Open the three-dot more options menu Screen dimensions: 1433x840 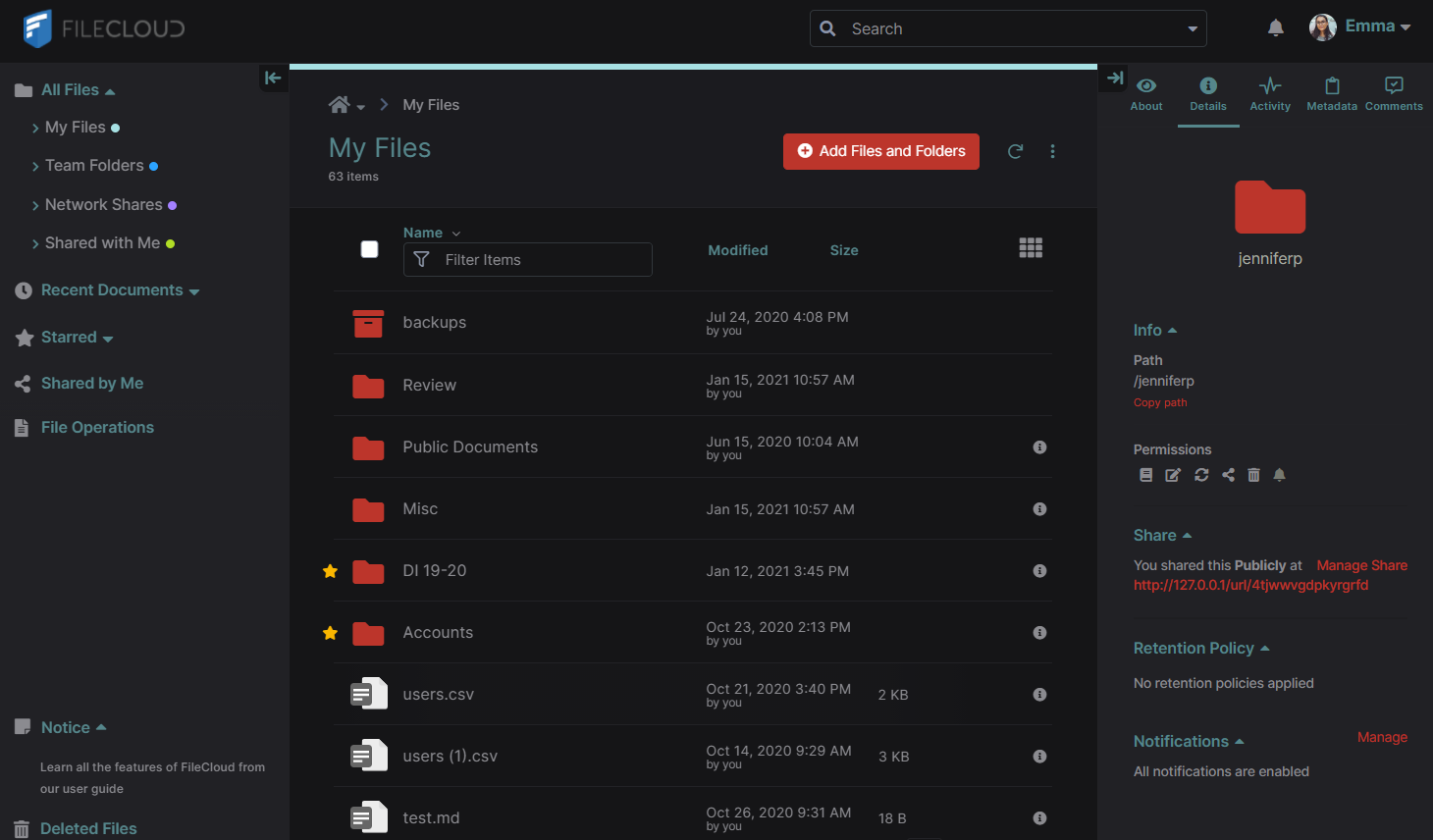coord(1052,151)
